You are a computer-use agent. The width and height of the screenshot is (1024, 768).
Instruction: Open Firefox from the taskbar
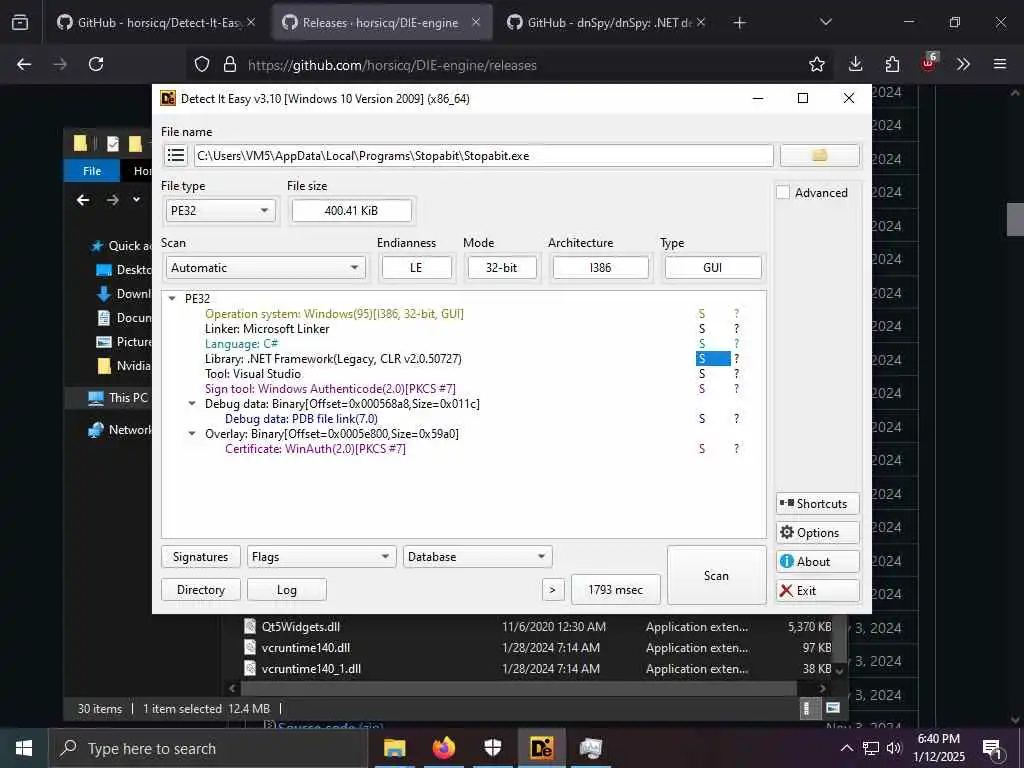click(x=444, y=748)
